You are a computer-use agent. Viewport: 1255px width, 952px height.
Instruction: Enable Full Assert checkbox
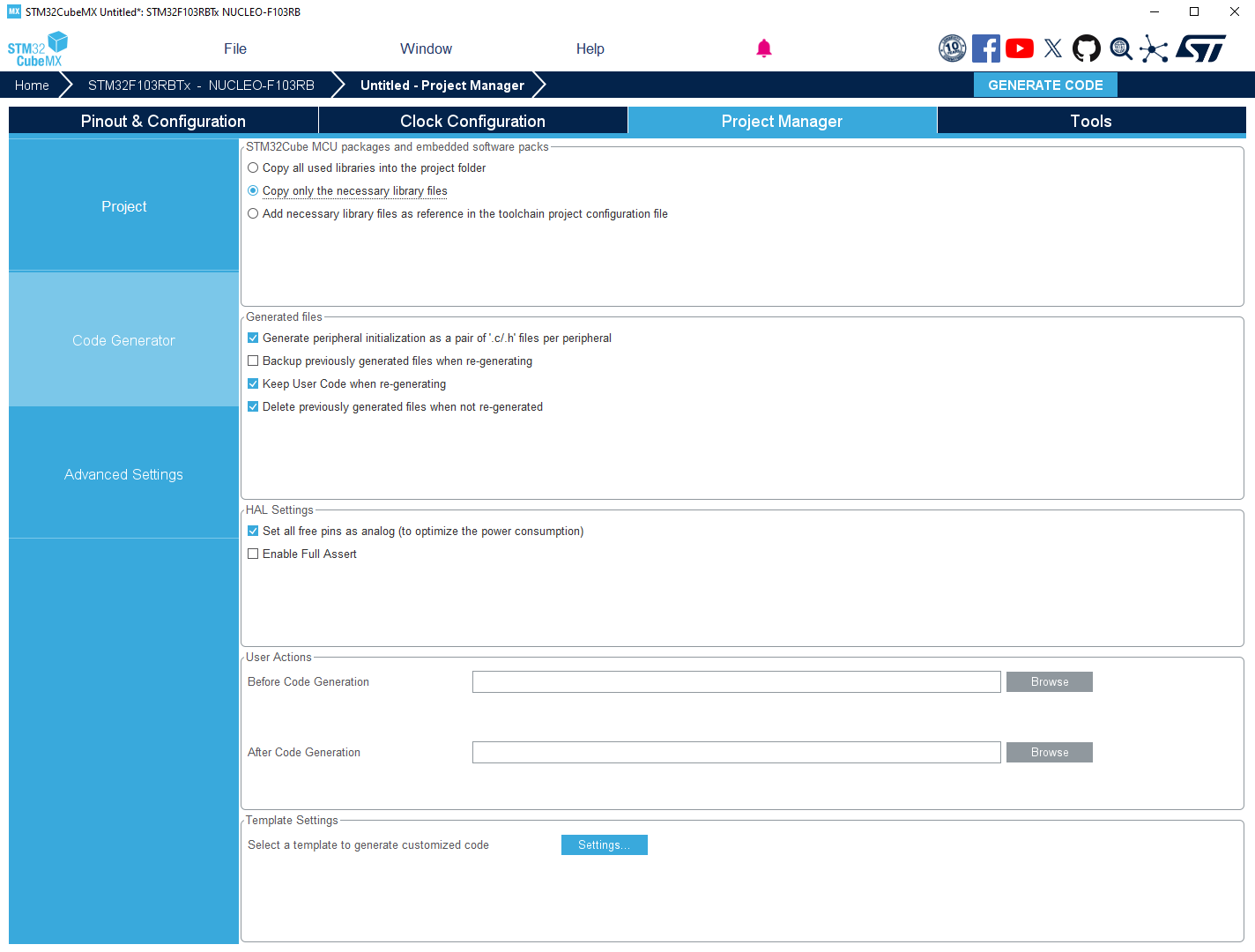pyautogui.click(x=253, y=554)
